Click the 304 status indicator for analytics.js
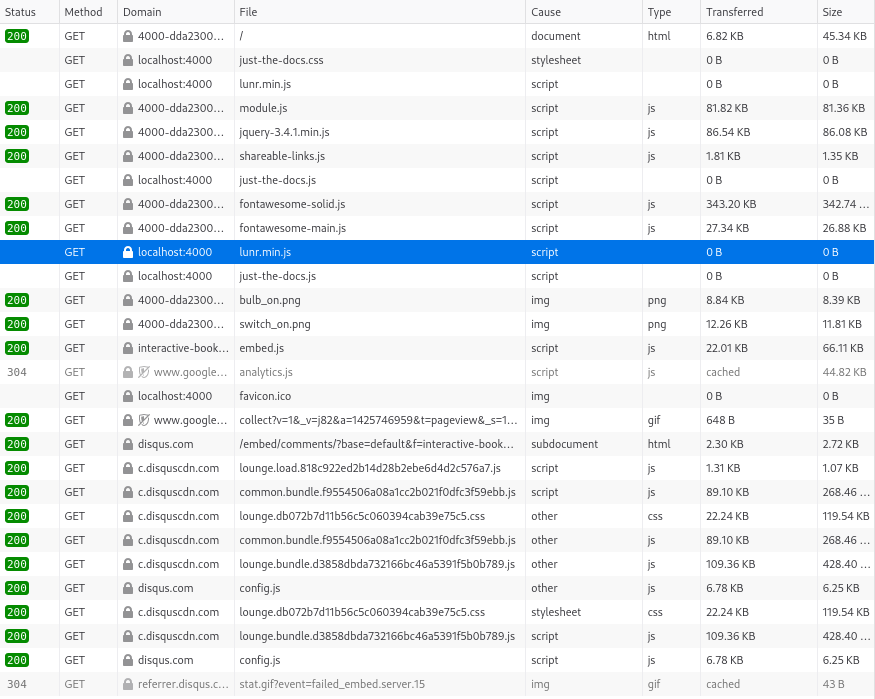 (x=16, y=372)
